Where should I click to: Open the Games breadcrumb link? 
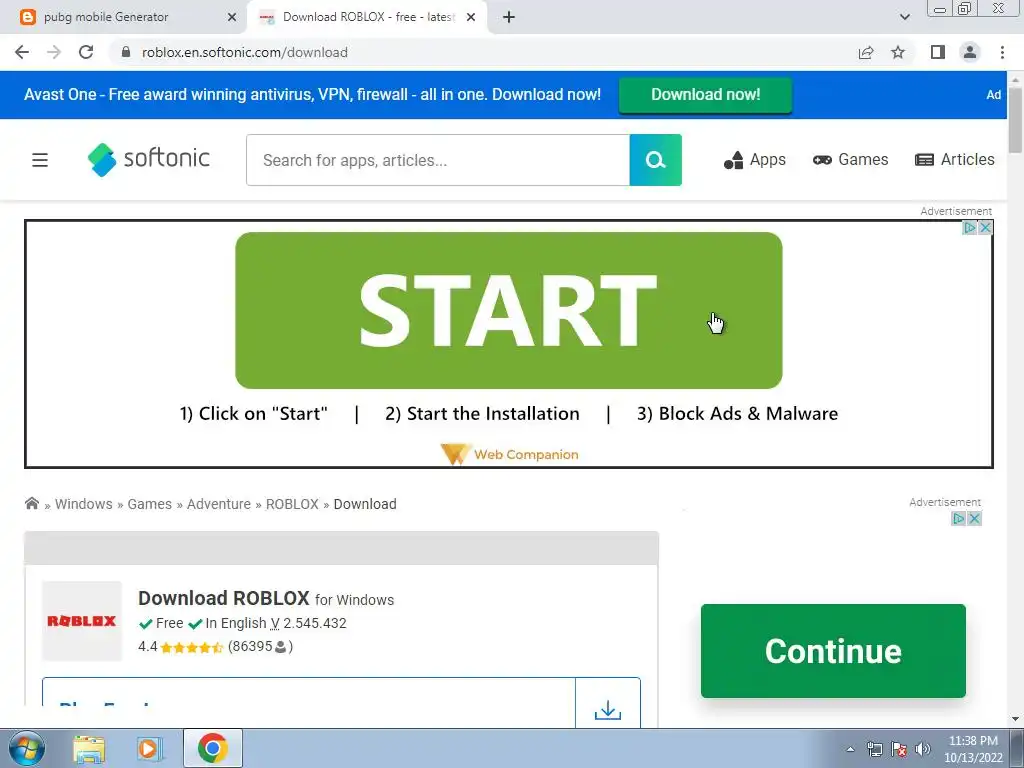[x=150, y=504]
